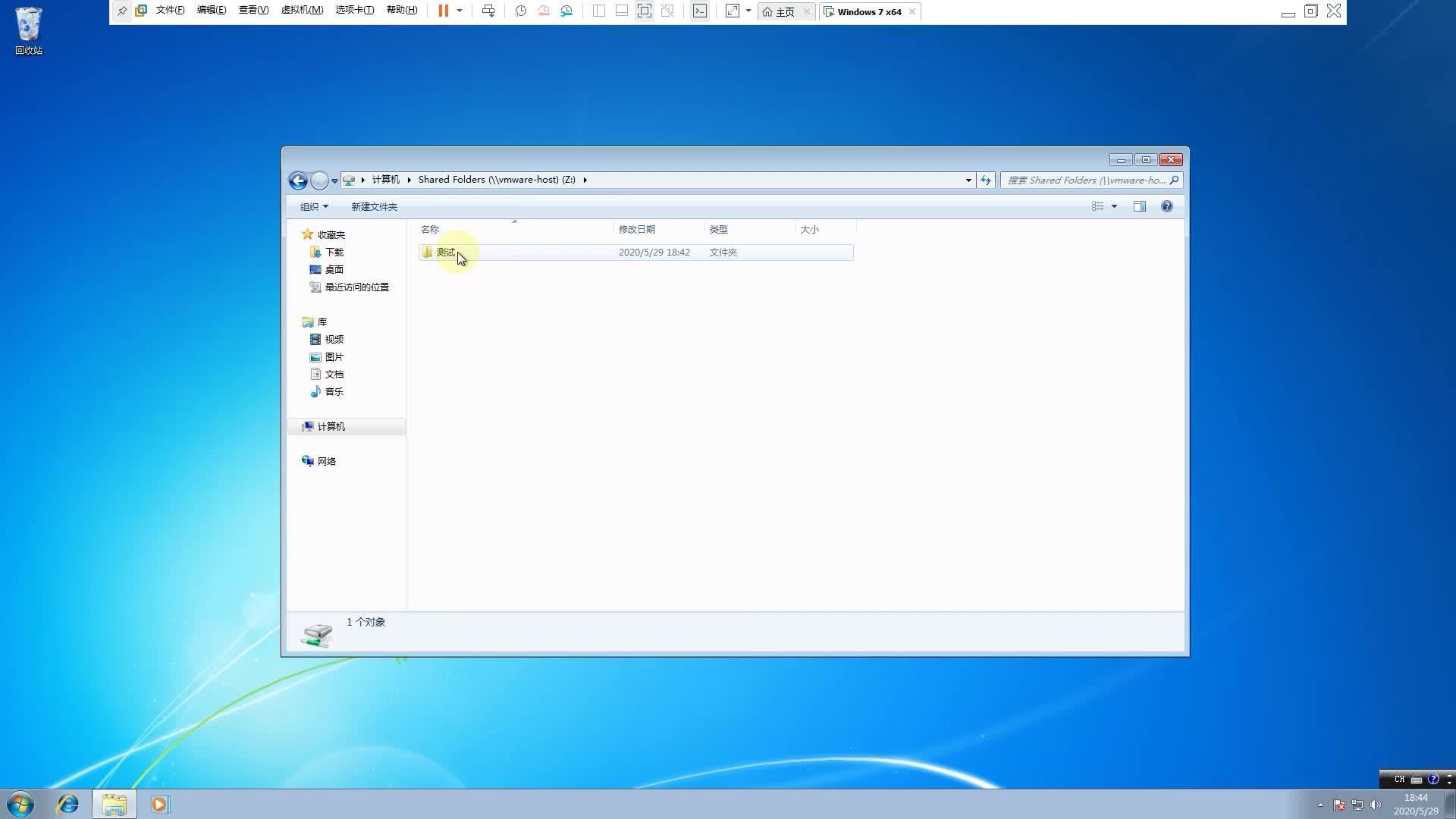This screenshot has width=1456, height=819.
Task: Switch to the 主页 tab
Action: point(780,12)
